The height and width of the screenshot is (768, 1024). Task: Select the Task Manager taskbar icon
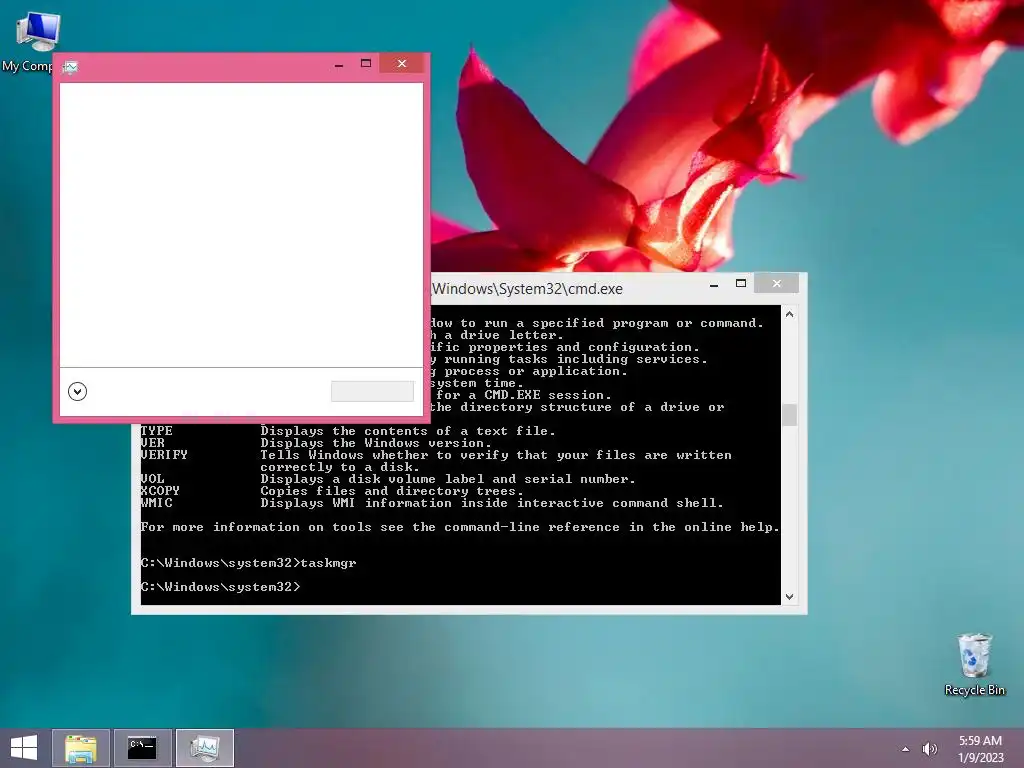click(x=204, y=748)
